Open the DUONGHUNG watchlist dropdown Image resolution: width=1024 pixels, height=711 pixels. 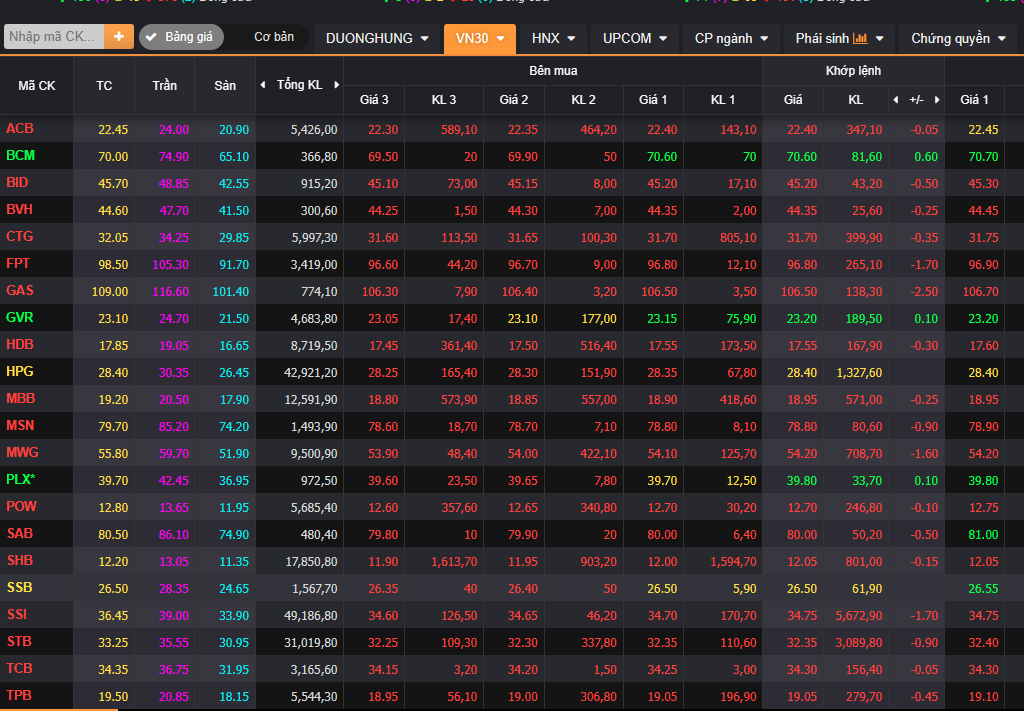coord(377,38)
